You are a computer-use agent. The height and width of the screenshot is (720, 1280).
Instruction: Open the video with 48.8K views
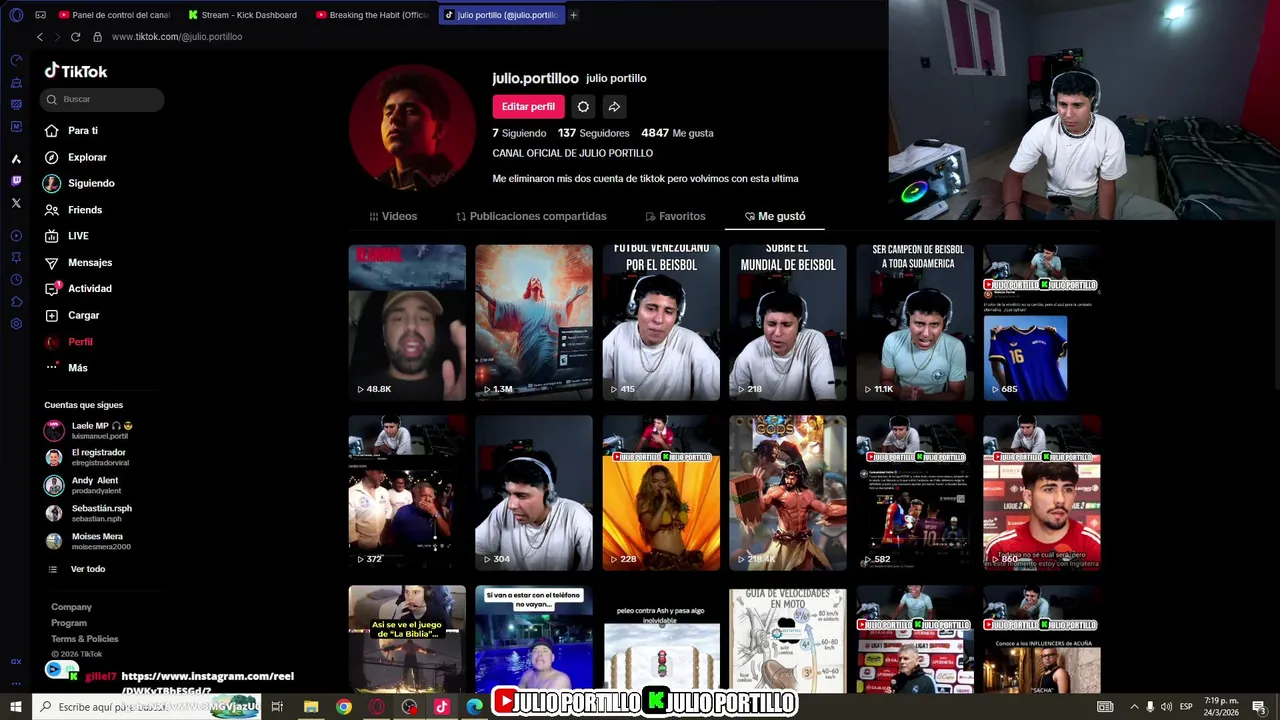(407, 322)
